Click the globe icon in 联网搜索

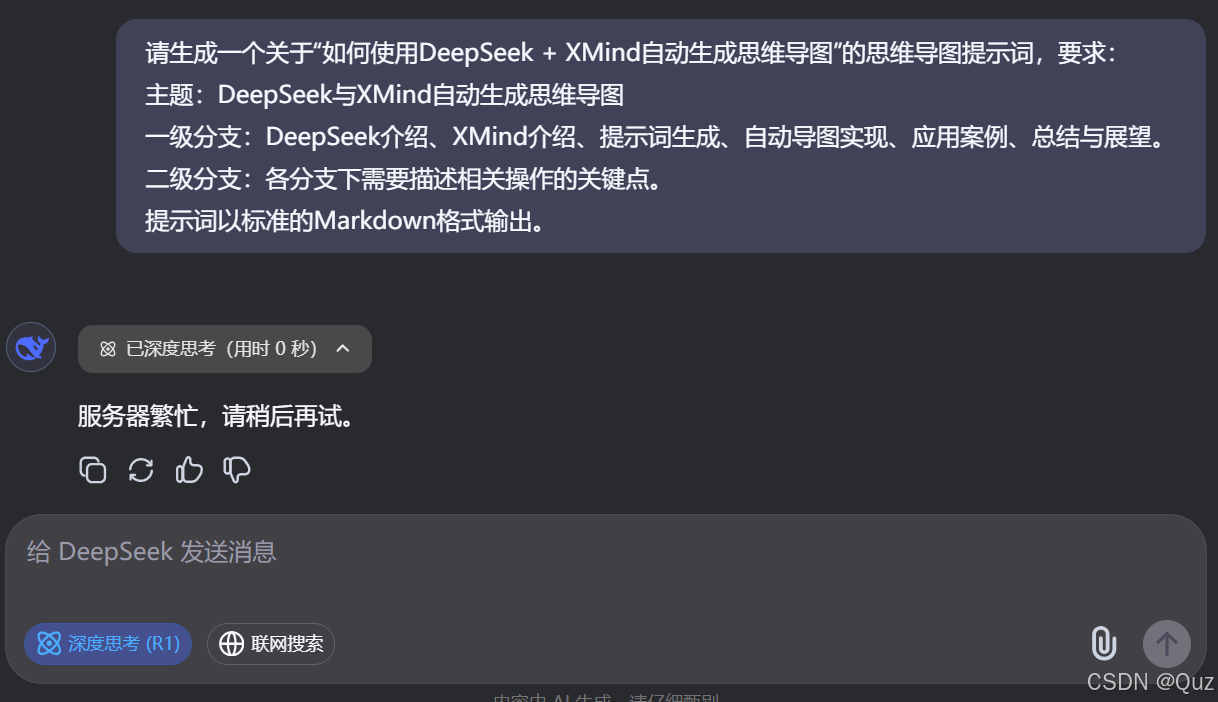pyautogui.click(x=231, y=644)
